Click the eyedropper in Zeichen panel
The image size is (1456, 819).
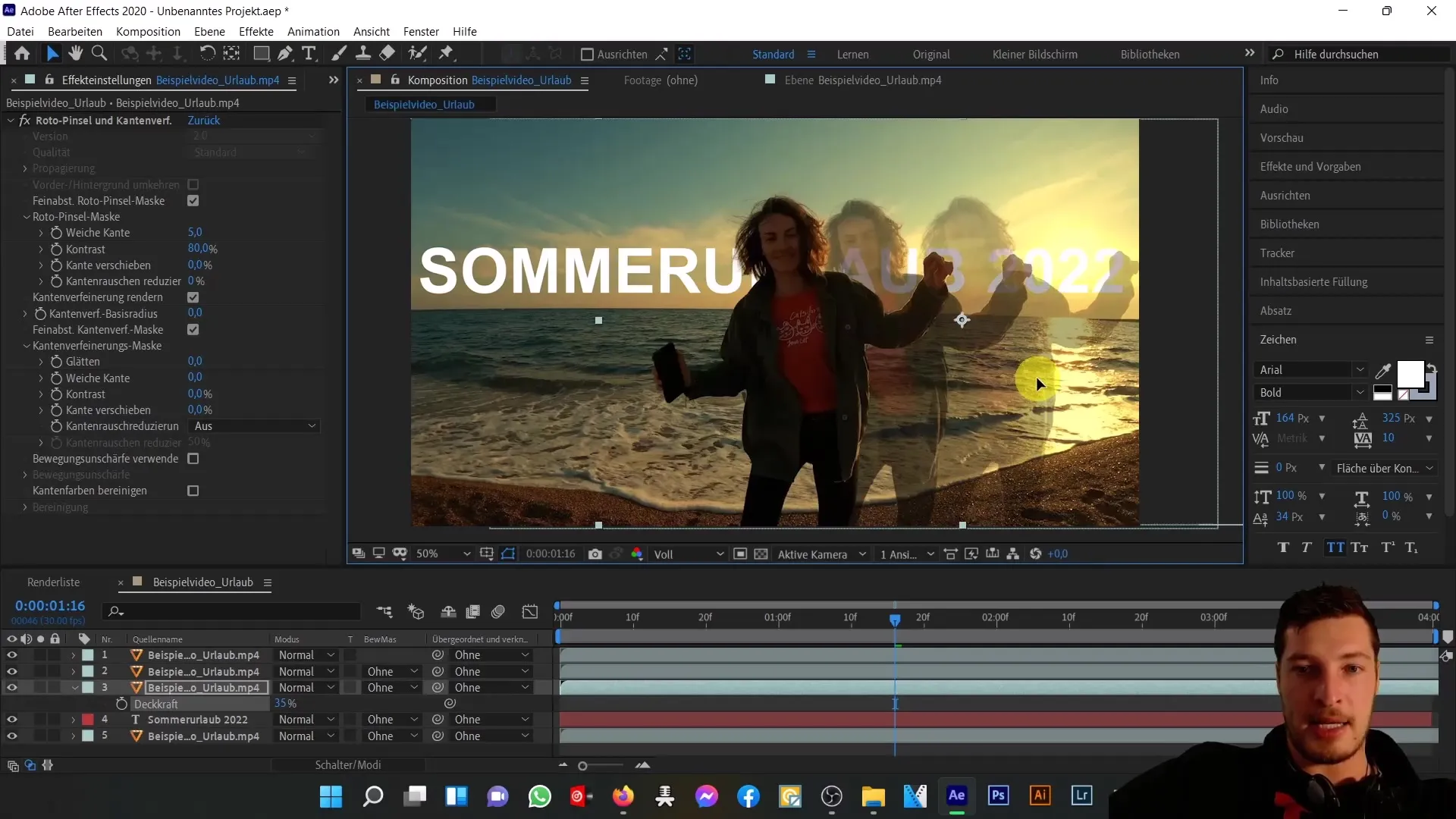pos(1383,371)
